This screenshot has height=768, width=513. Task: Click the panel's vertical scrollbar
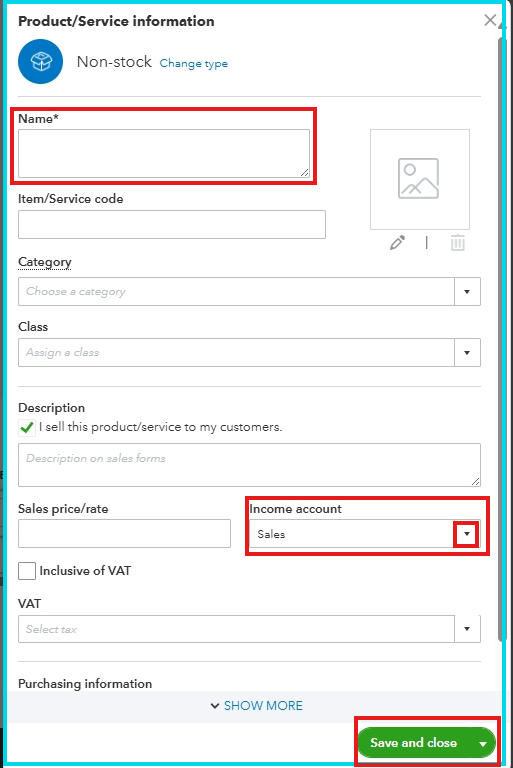pos(501,338)
